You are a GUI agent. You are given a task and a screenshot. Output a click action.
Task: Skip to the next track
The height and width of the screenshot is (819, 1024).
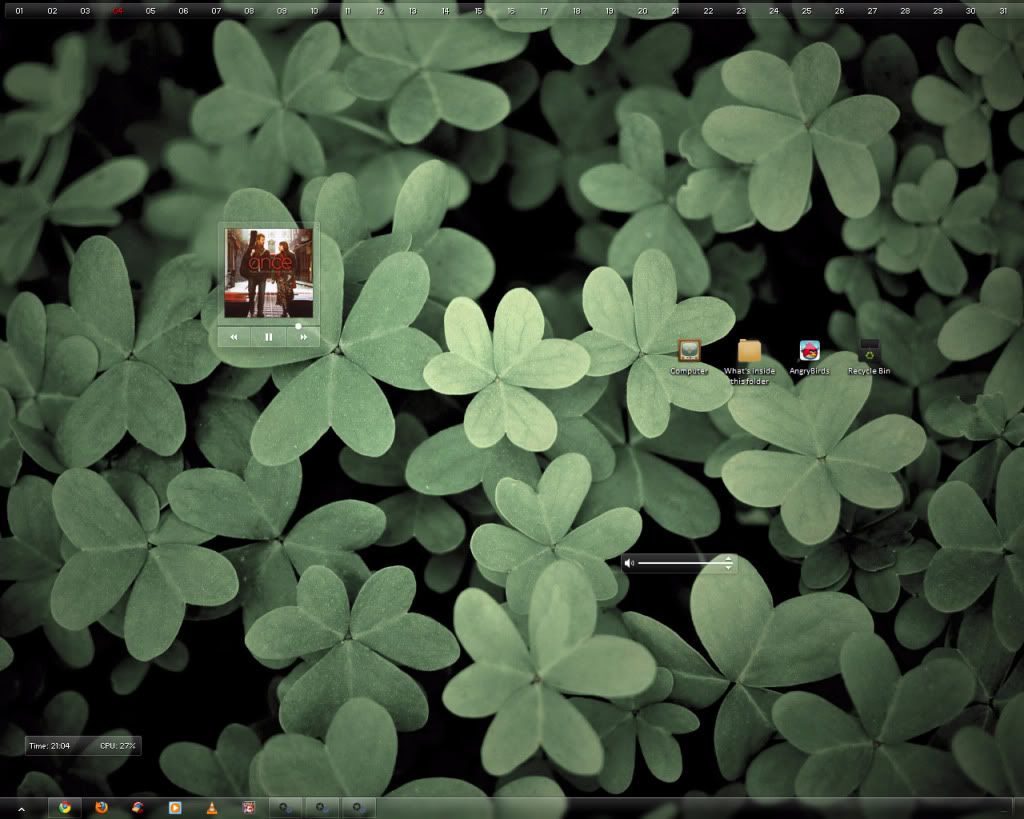tap(303, 337)
